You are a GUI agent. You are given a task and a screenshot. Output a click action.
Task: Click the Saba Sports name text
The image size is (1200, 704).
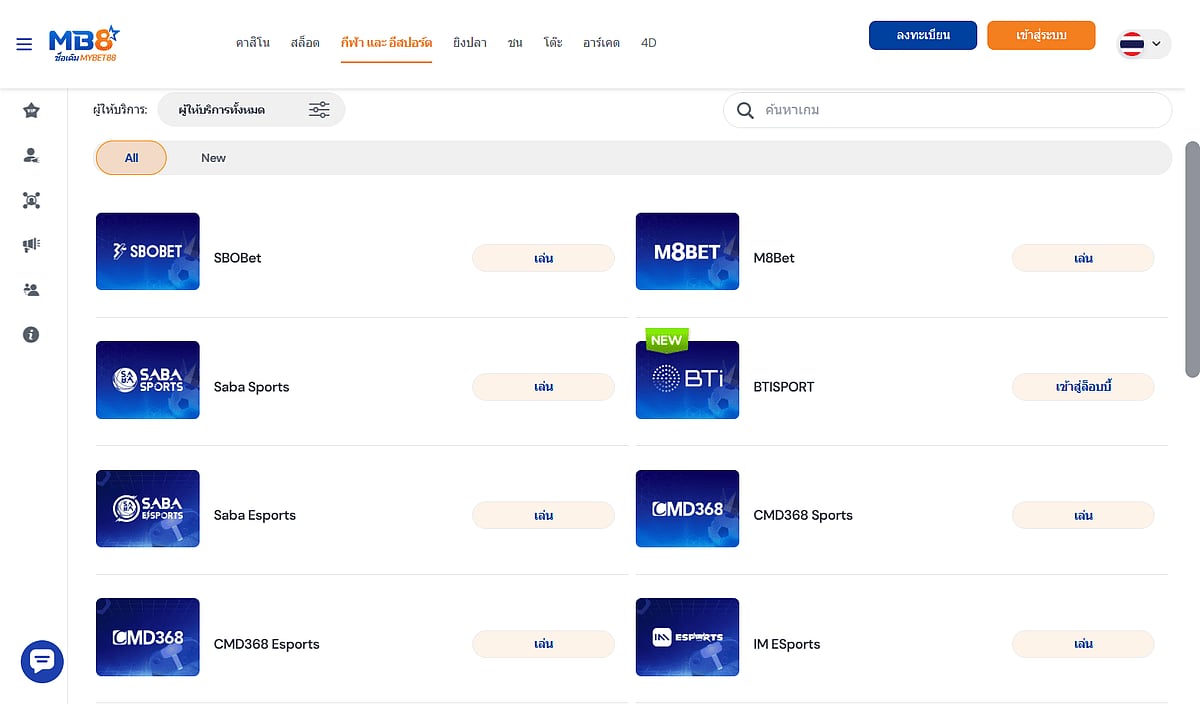point(251,387)
